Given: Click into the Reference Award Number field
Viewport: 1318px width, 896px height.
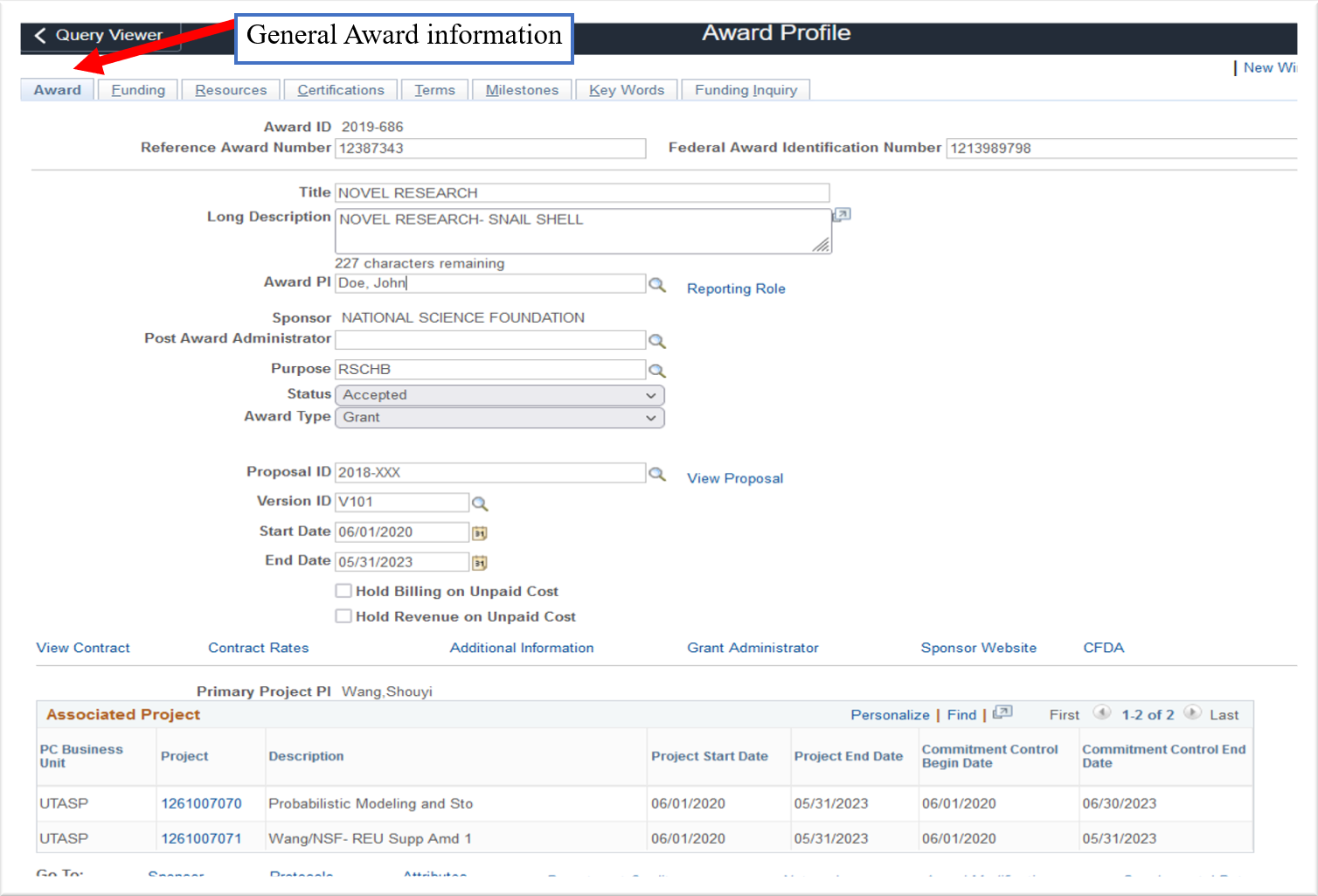Looking at the screenshot, I should pos(489,149).
